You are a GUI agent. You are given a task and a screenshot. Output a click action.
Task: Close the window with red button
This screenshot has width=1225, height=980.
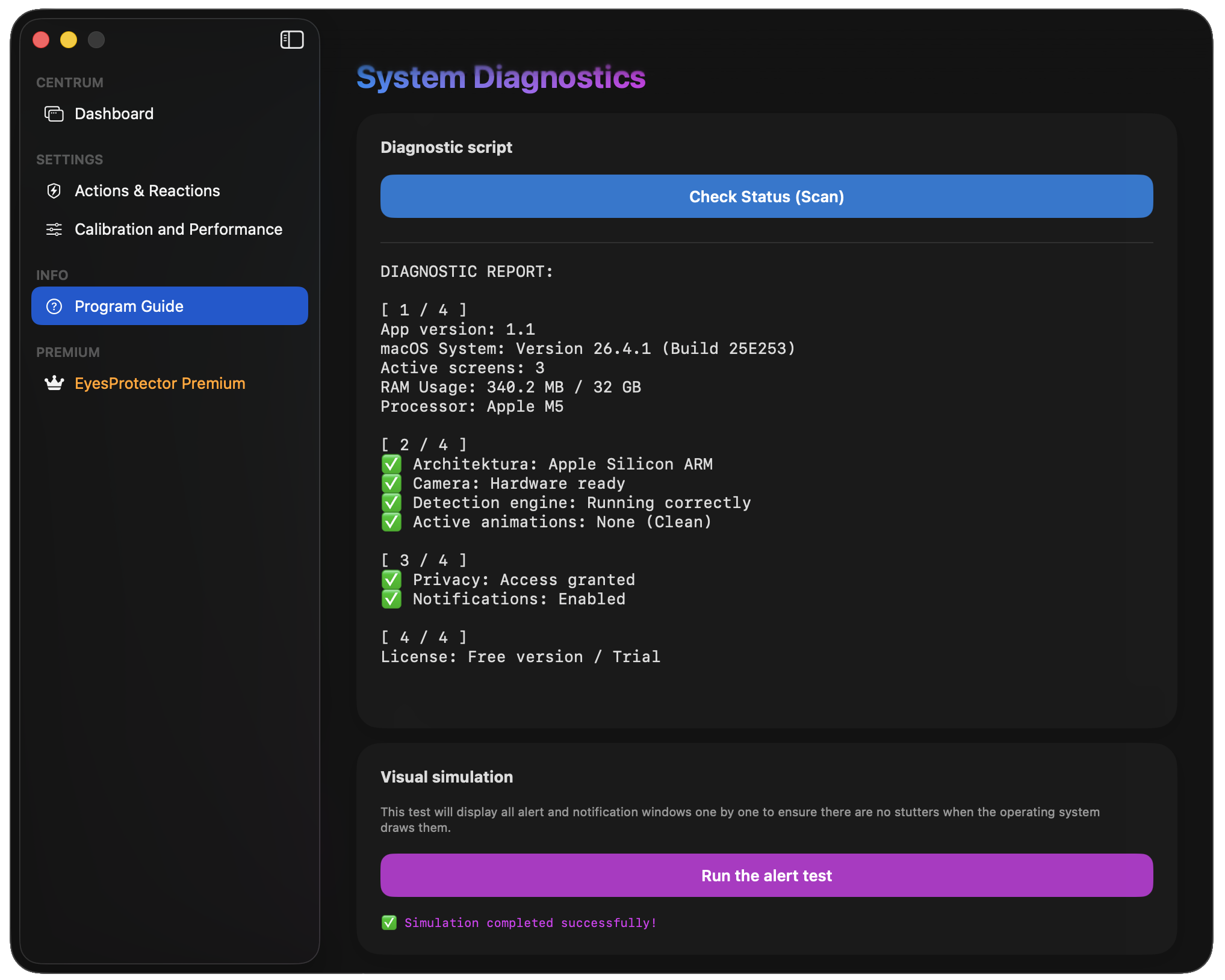click(41, 40)
